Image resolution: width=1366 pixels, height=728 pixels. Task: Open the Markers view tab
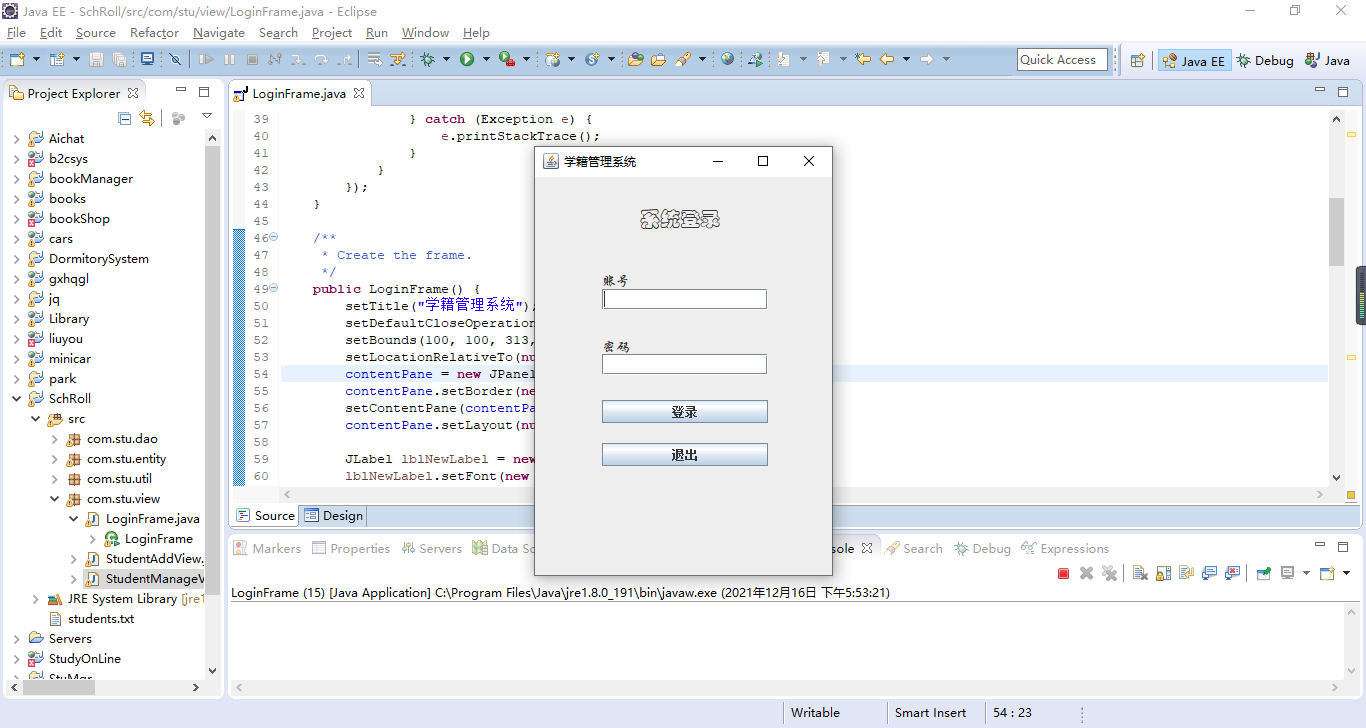pos(267,548)
